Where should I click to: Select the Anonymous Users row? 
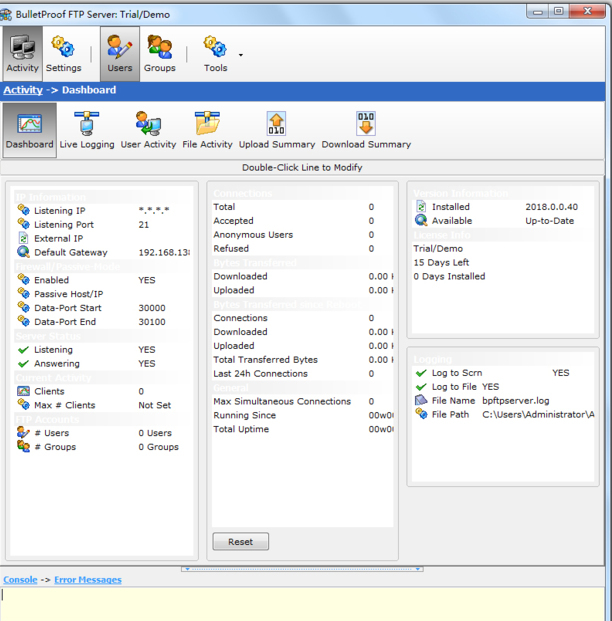[303, 234]
